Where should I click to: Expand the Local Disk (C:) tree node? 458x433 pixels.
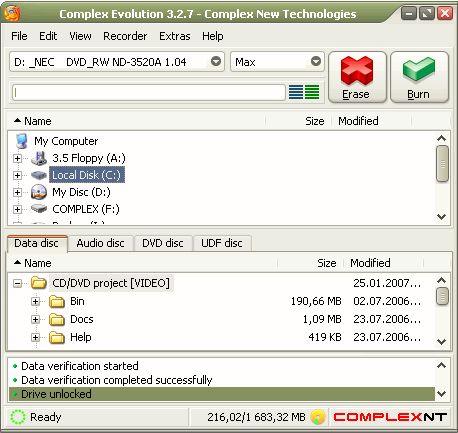(x=17, y=175)
